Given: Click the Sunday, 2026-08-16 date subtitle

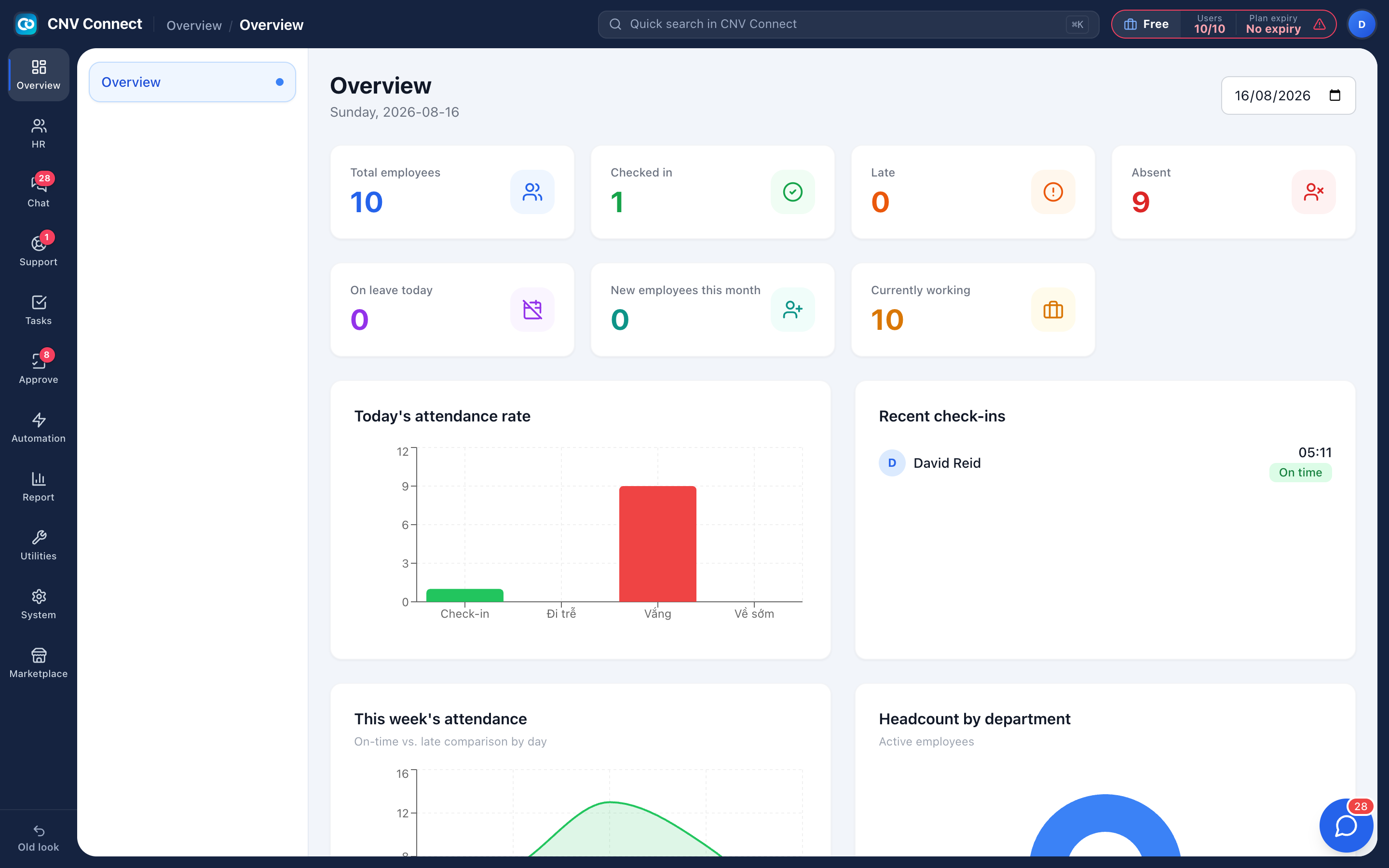Looking at the screenshot, I should [x=395, y=112].
